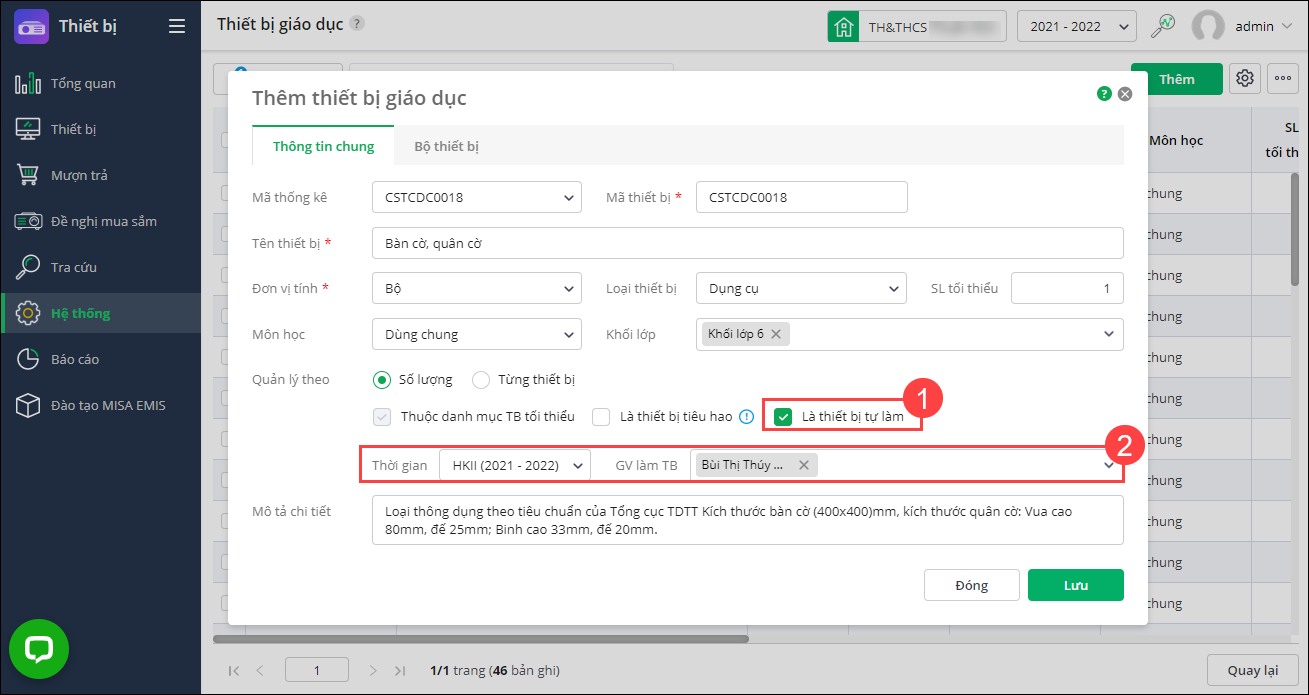Screen dimensions: 1309x695
Task: Save with the Lưu button
Action: click(1076, 585)
